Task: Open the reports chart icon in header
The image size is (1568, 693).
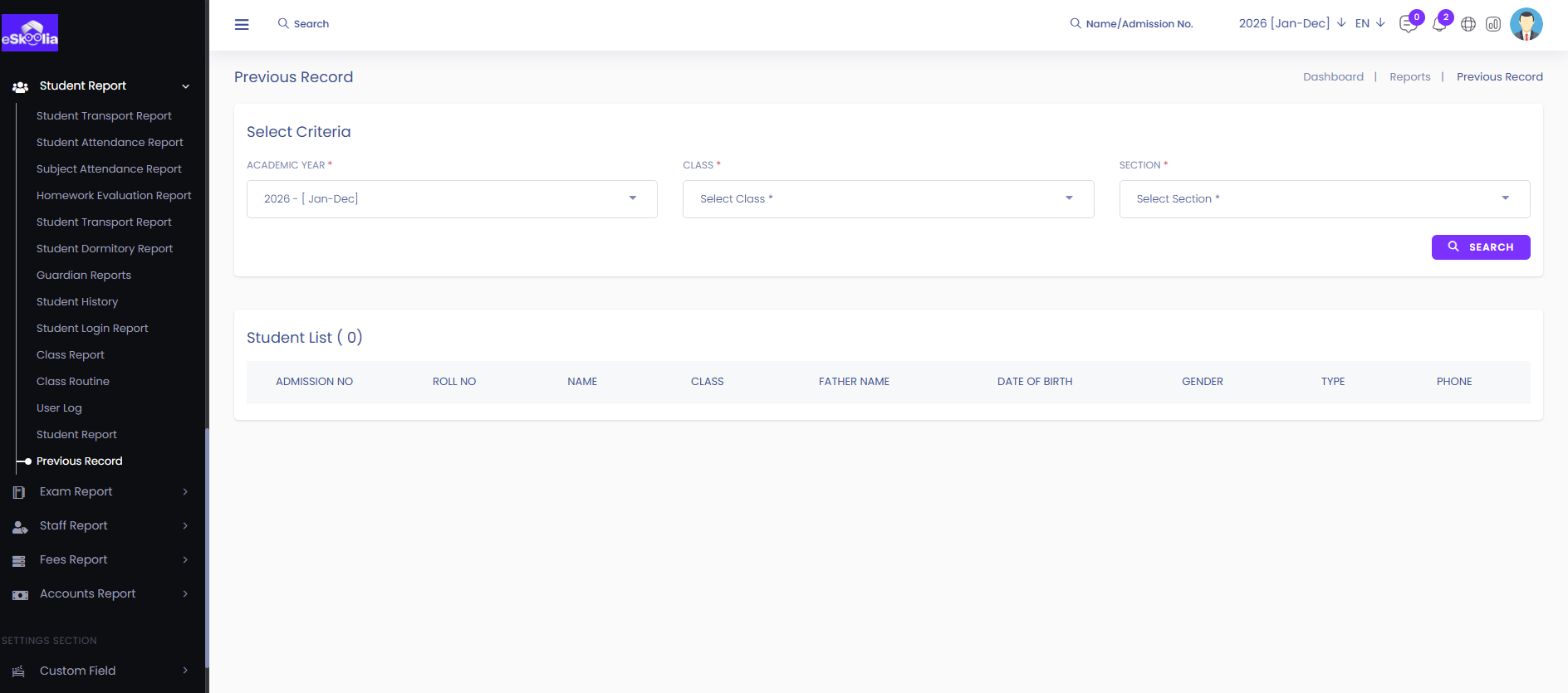Action: pyautogui.click(x=1493, y=24)
